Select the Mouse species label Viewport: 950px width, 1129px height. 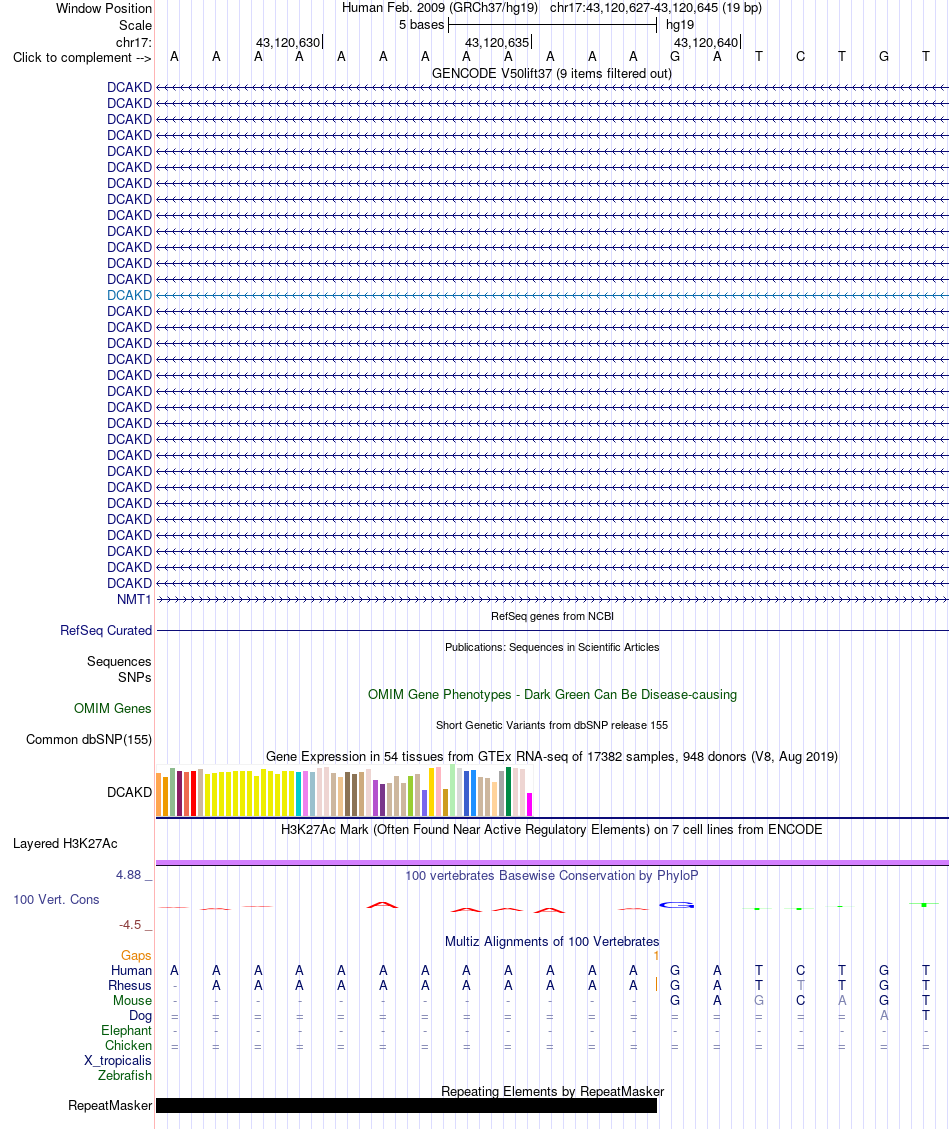tap(132, 1001)
